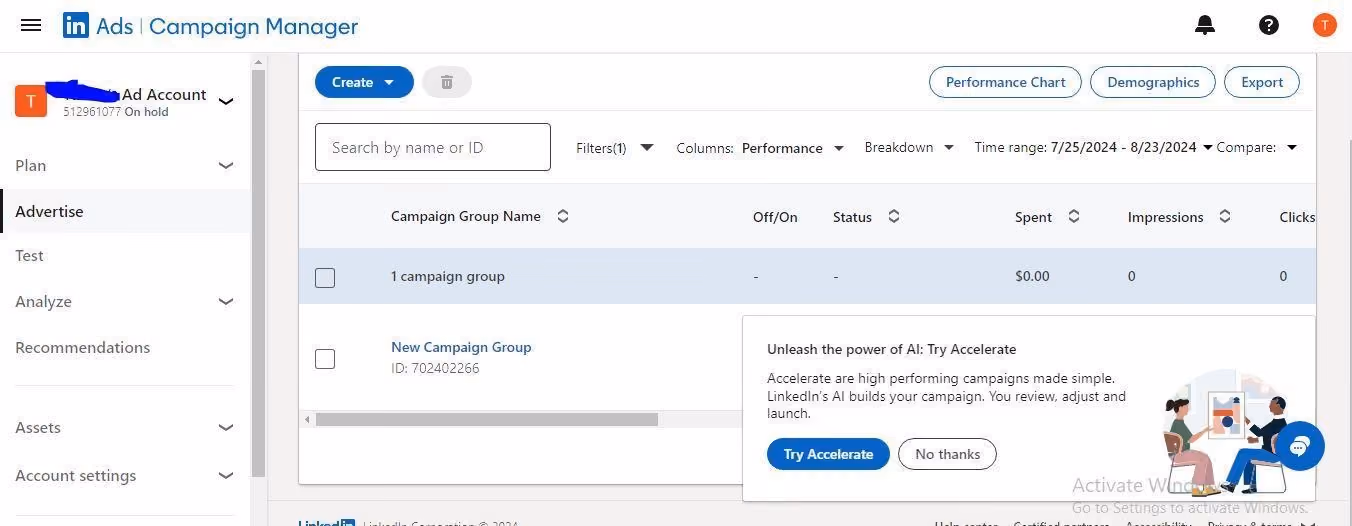Click the sidebar vertical scrollbar
The height and width of the screenshot is (526, 1352).
pos(258,273)
